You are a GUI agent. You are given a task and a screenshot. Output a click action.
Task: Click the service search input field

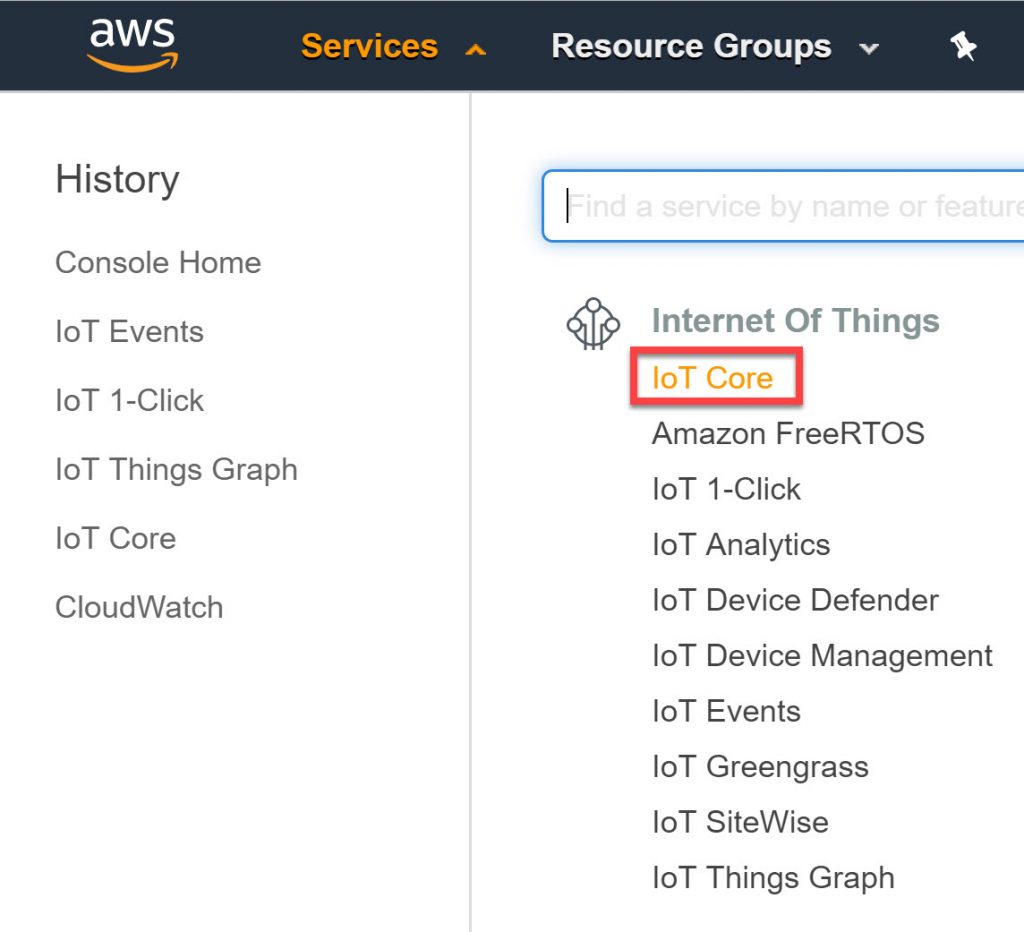coord(780,206)
